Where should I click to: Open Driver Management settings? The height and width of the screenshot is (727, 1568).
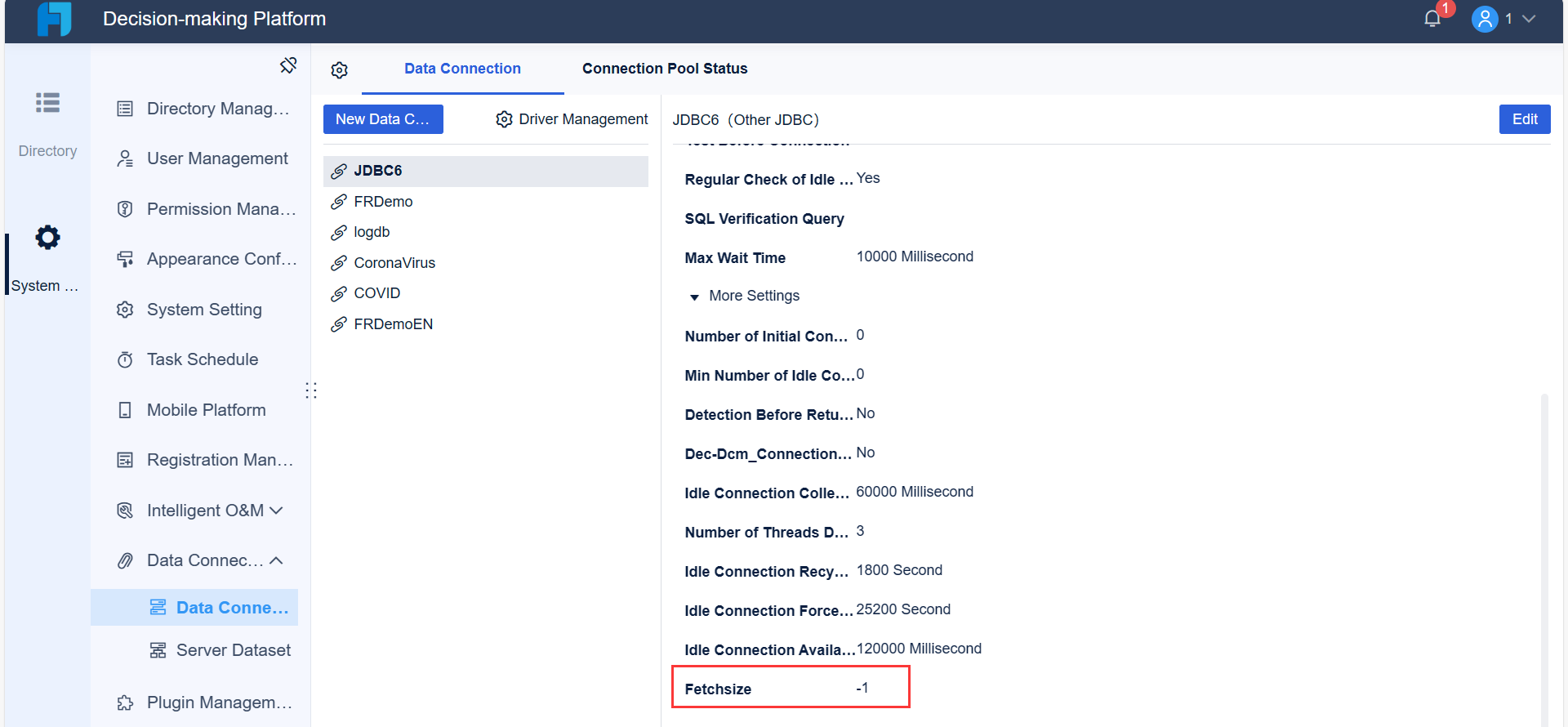tap(572, 119)
